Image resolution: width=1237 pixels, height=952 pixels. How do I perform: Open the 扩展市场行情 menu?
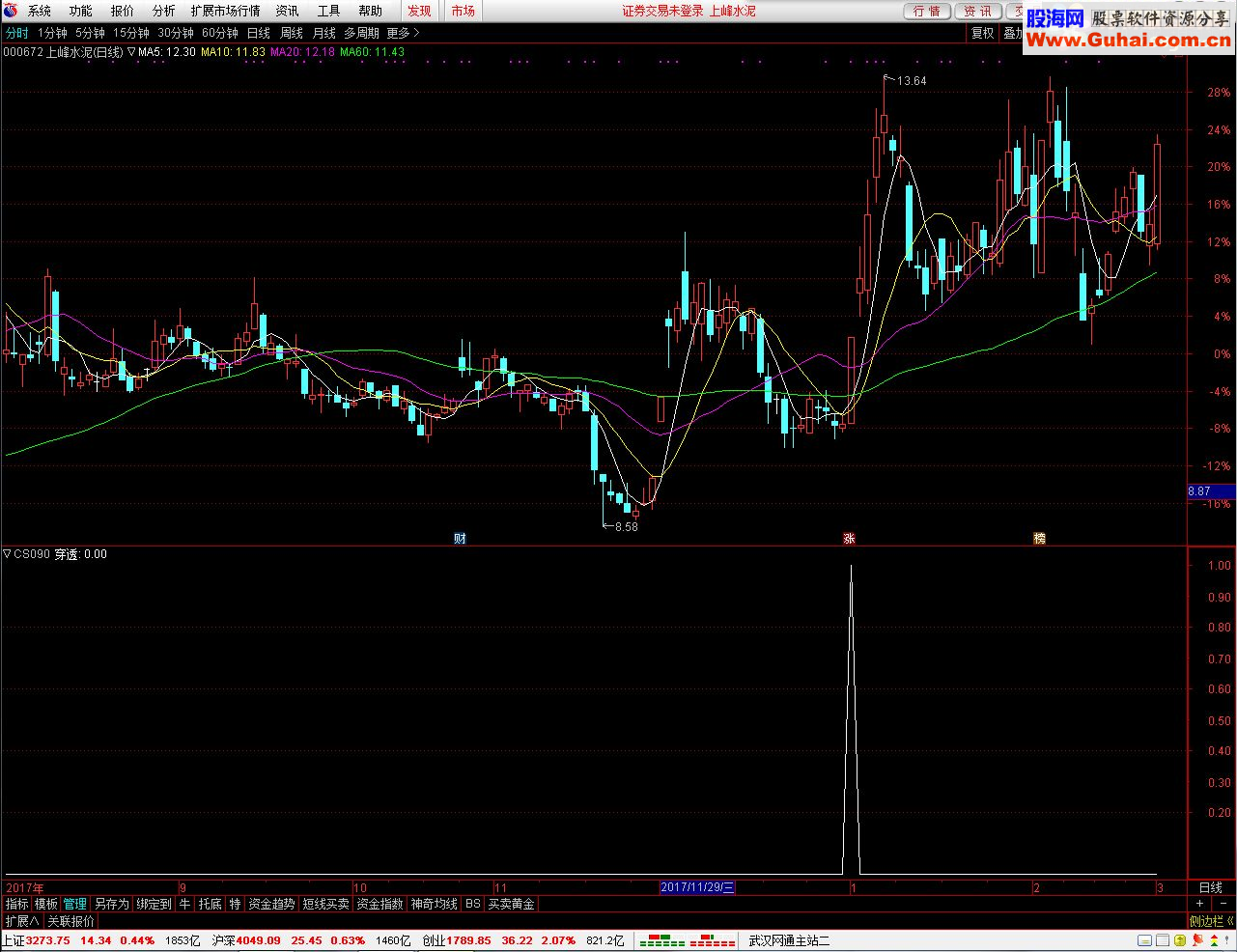tap(225, 11)
